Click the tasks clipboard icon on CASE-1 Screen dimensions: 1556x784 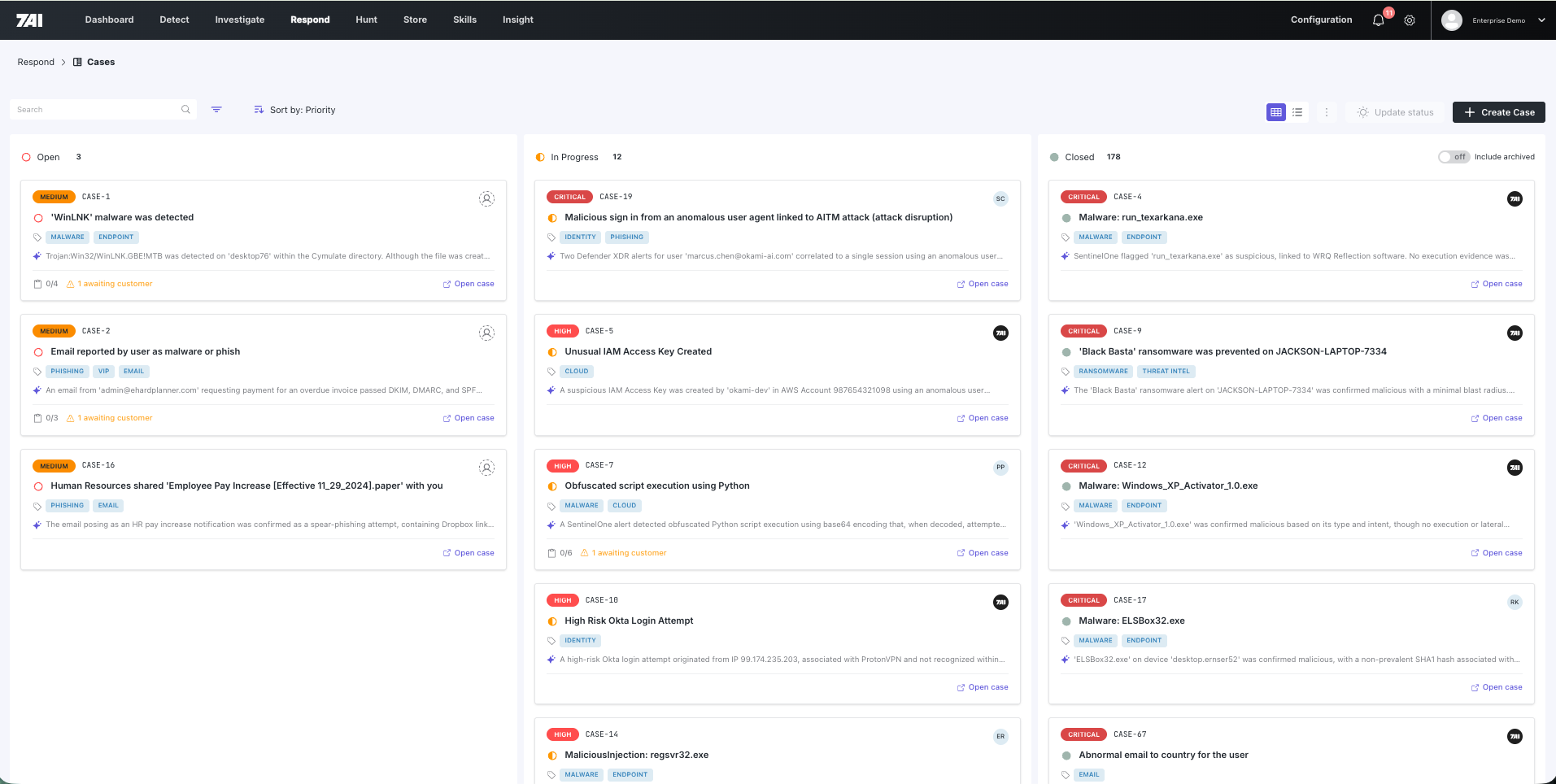pos(37,284)
